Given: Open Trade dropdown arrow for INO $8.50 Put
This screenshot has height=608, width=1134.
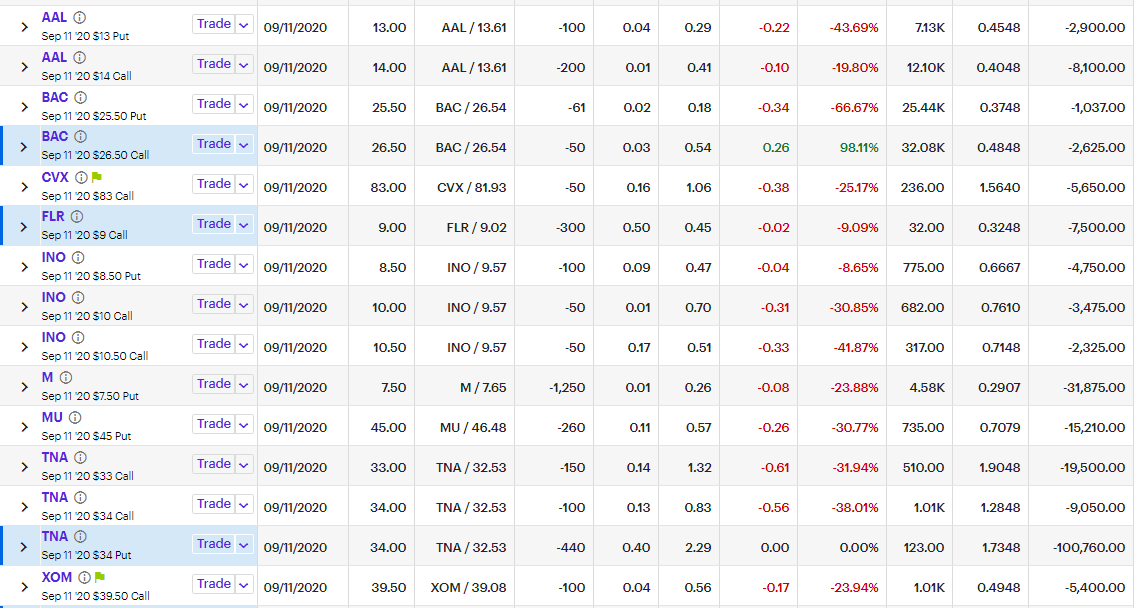Looking at the screenshot, I should point(244,265).
